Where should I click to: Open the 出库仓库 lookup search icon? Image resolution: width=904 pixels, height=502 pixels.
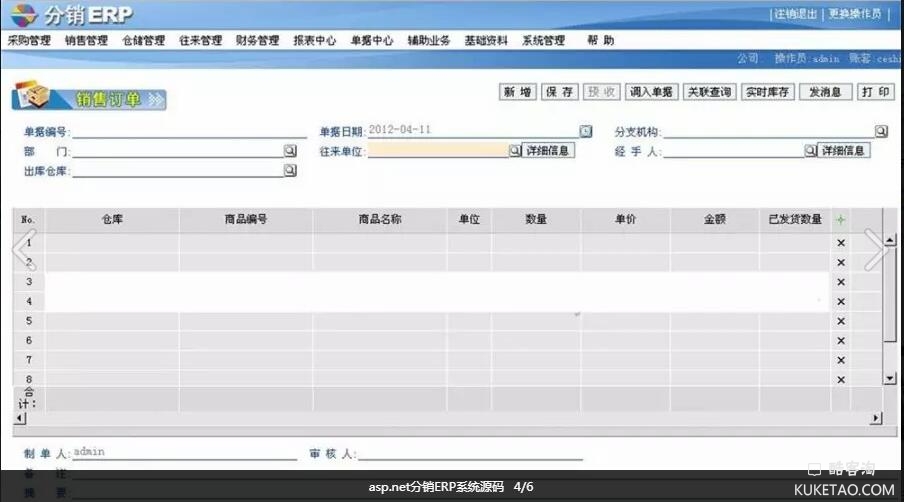(290, 171)
